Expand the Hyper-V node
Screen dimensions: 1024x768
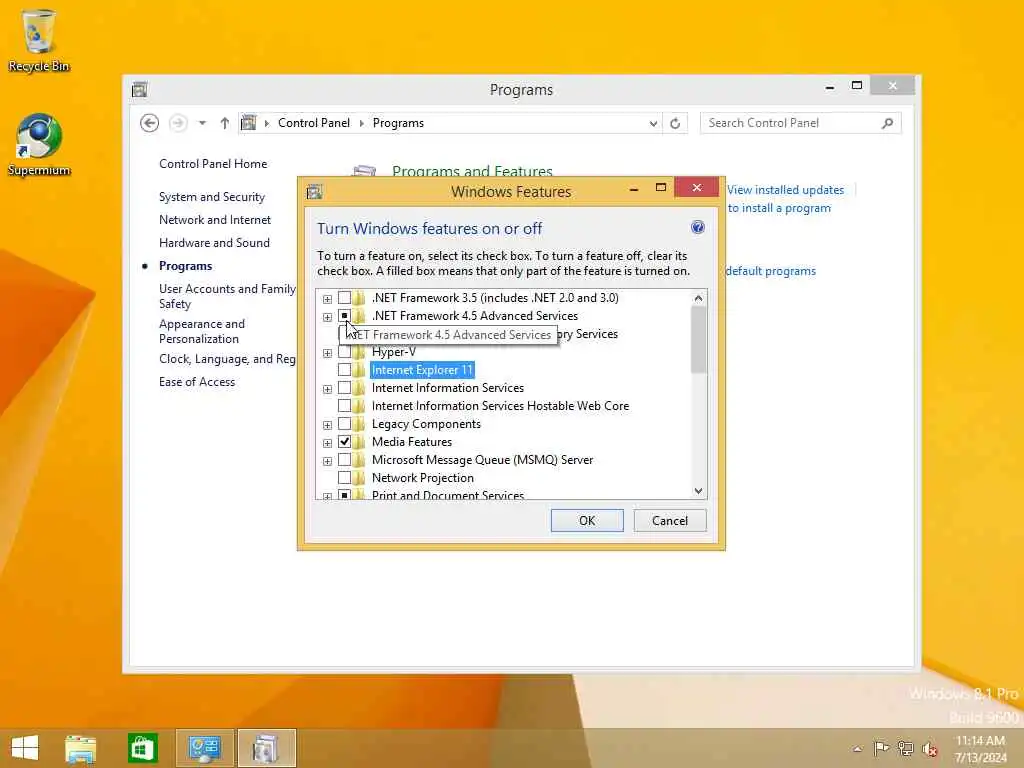[x=327, y=353]
